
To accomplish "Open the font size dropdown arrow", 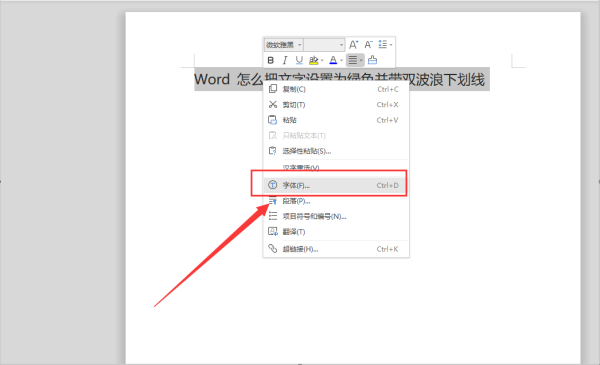I will 341,45.
